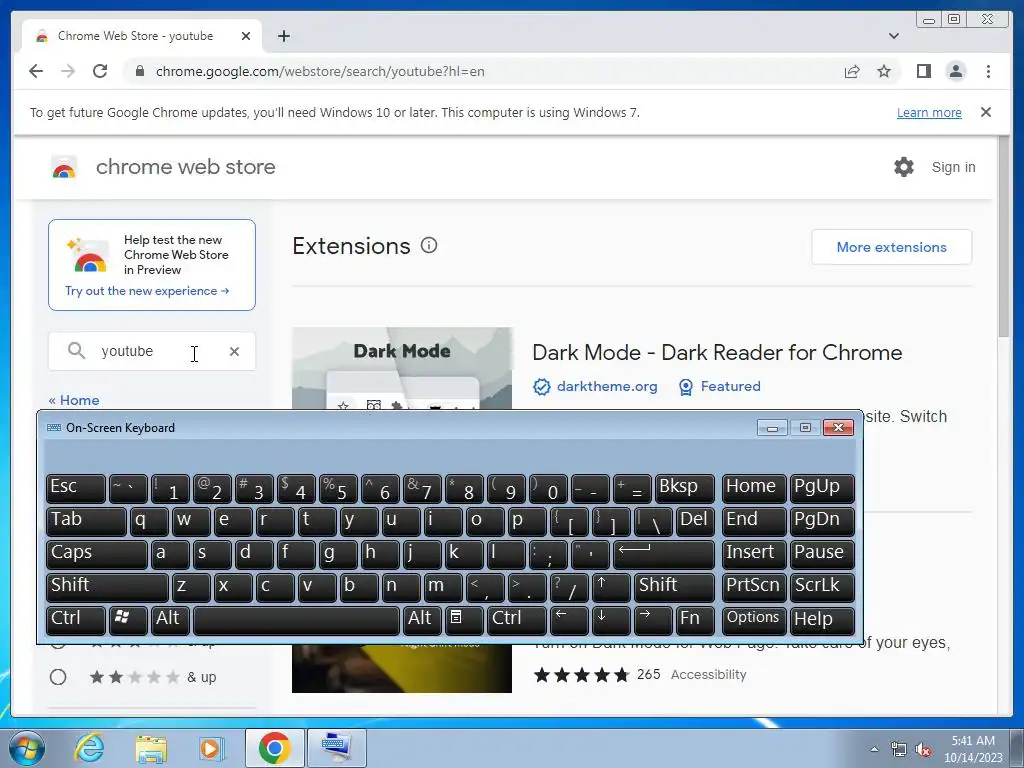
Task: Launch Internet Explorer from the taskbar
Action: 89,748
